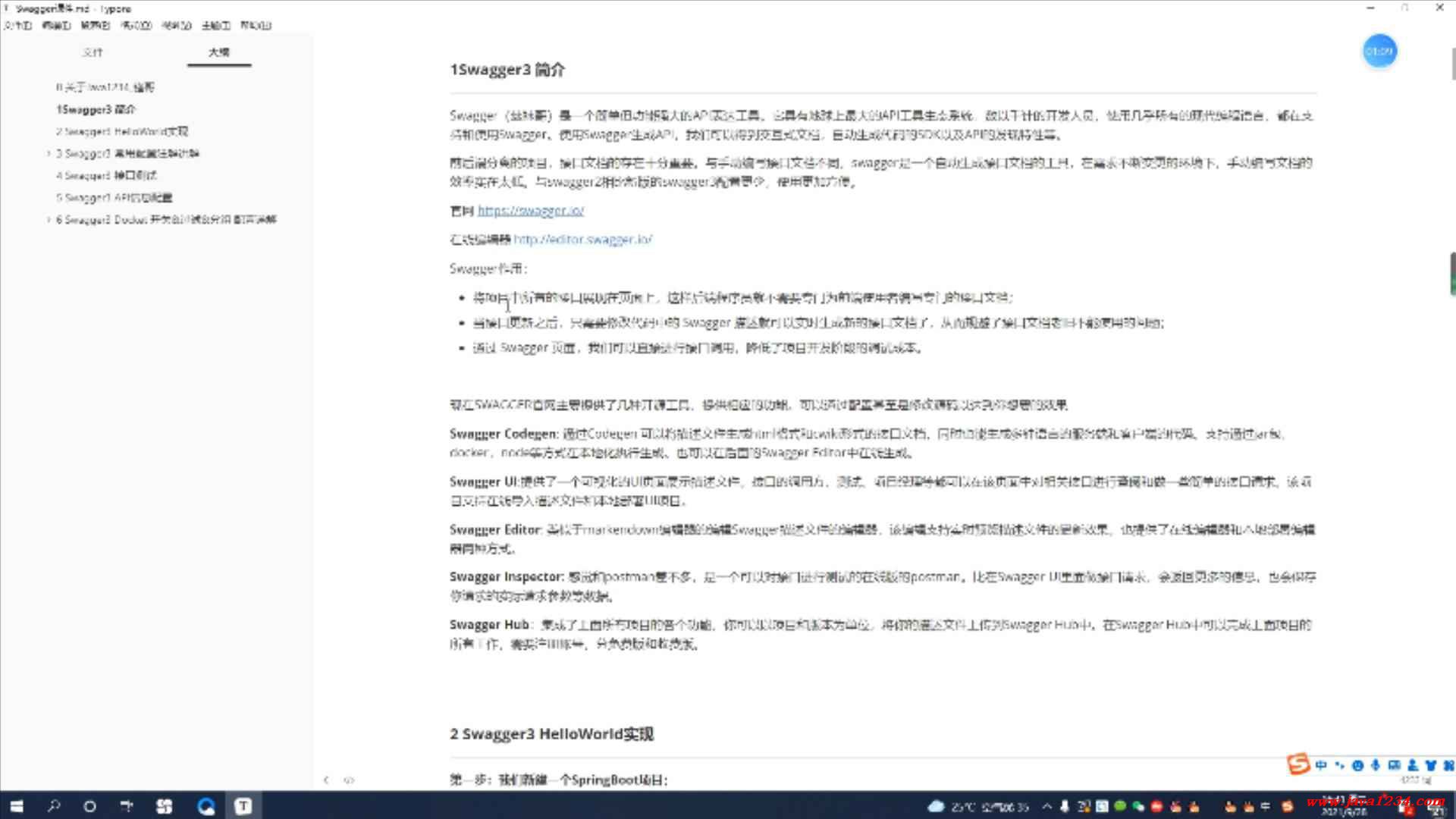Image resolution: width=1456 pixels, height=819 pixels.
Task: Open the 文件(F) menu
Action: tap(17, 25)
